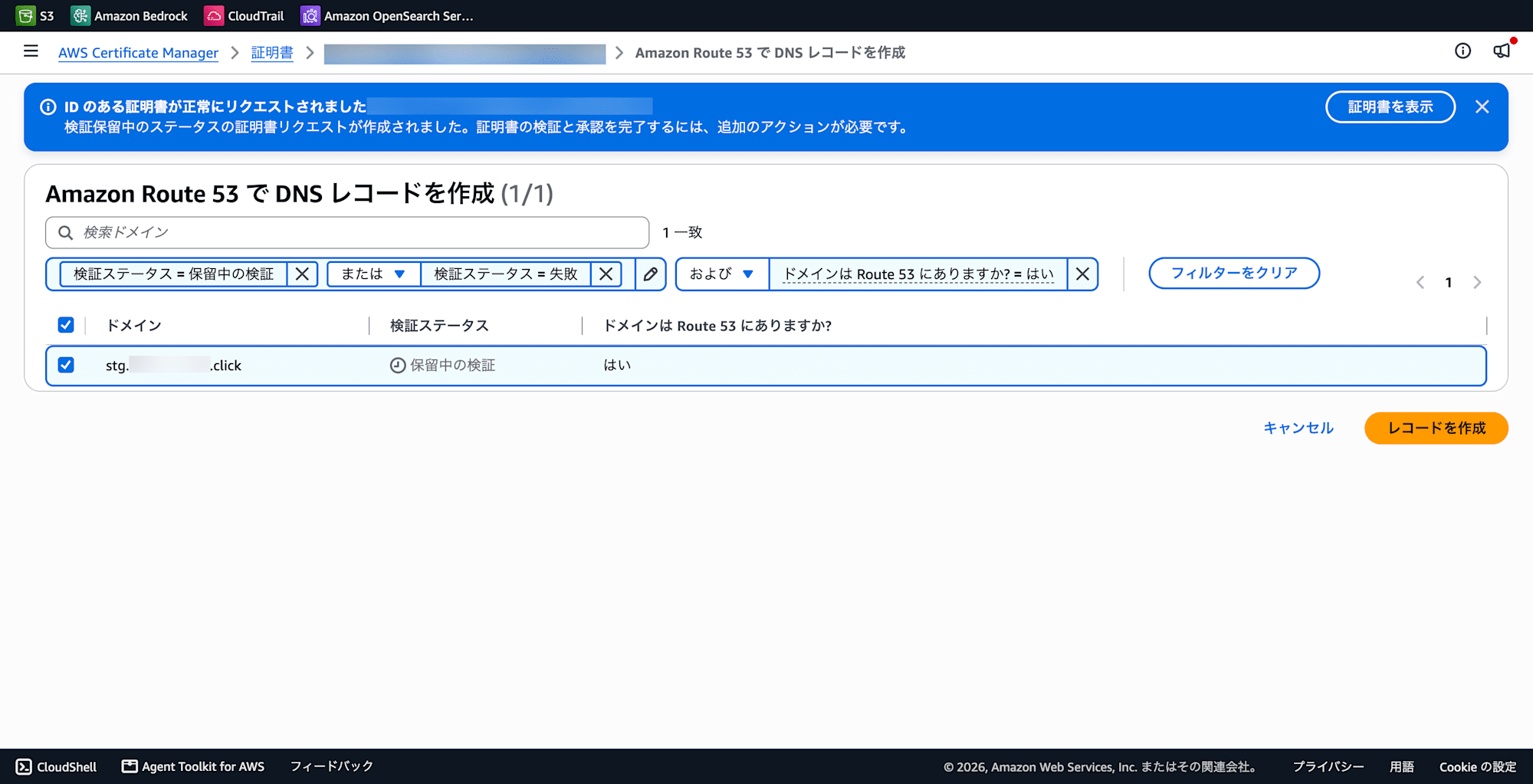Edit the filter group with pencil icon

pyautogui.click(x=651, y=274)
